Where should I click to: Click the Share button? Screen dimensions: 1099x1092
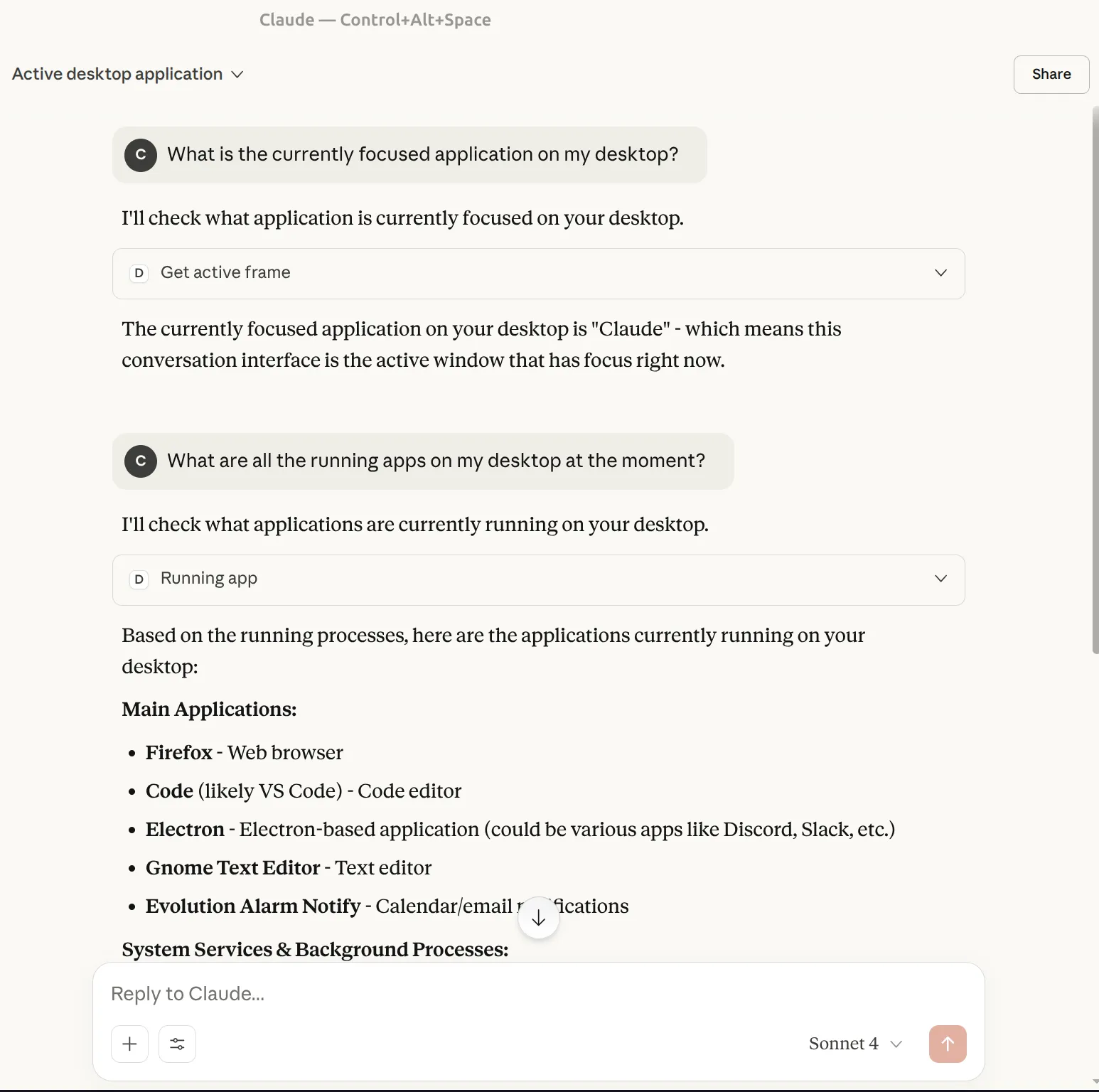(1051, 74)
